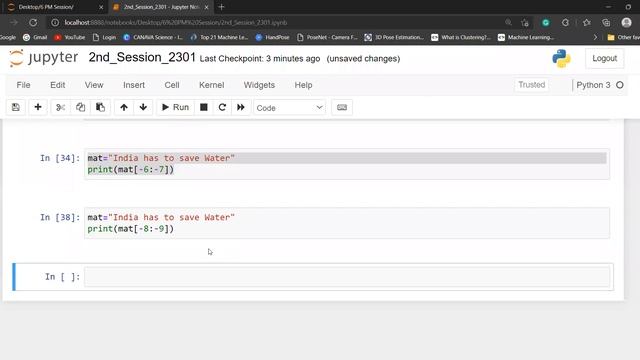Open the Kernel menu
640x360 pixels.
(x=211, y=85)
